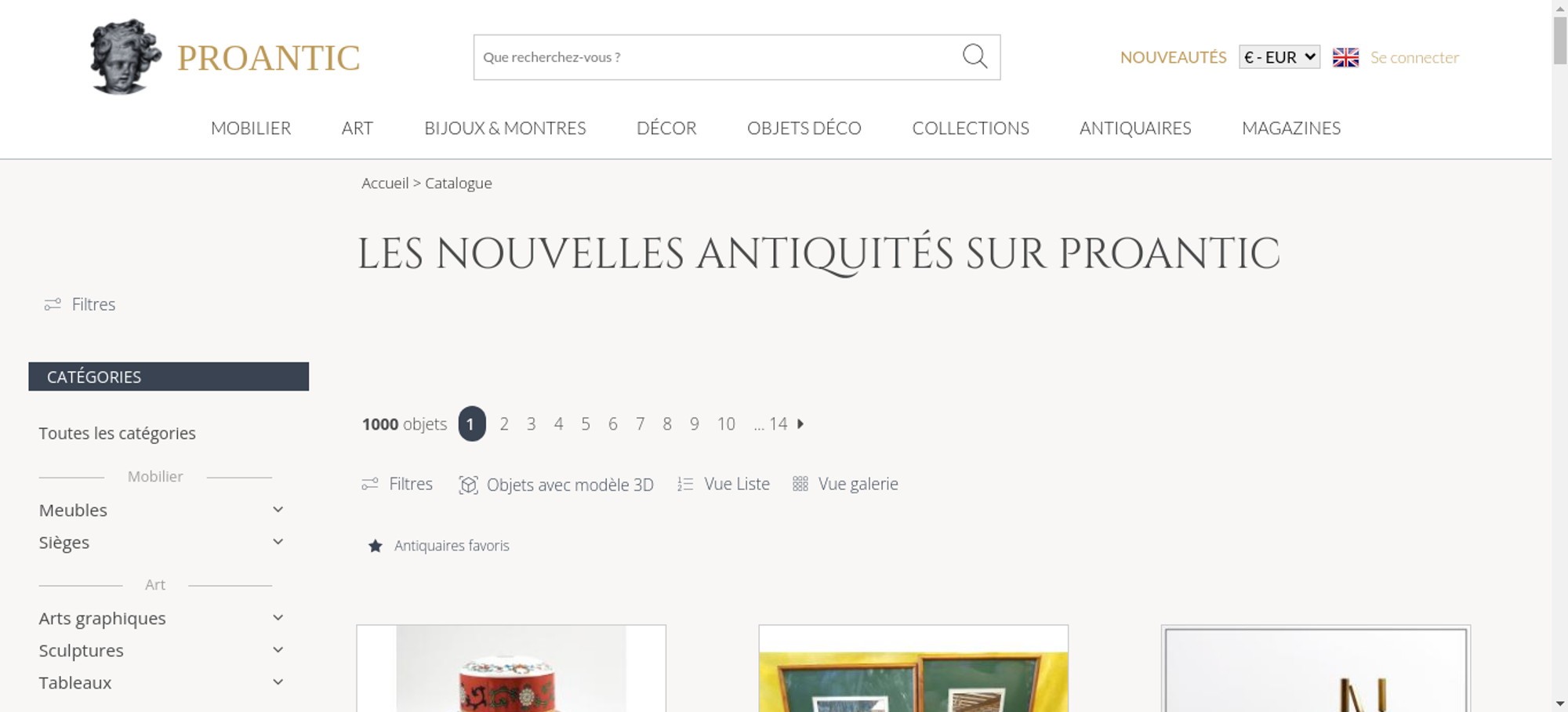Open the MOBILIER menu
This screenshot has width=1568, height=712.
click(x=251, y=128)
